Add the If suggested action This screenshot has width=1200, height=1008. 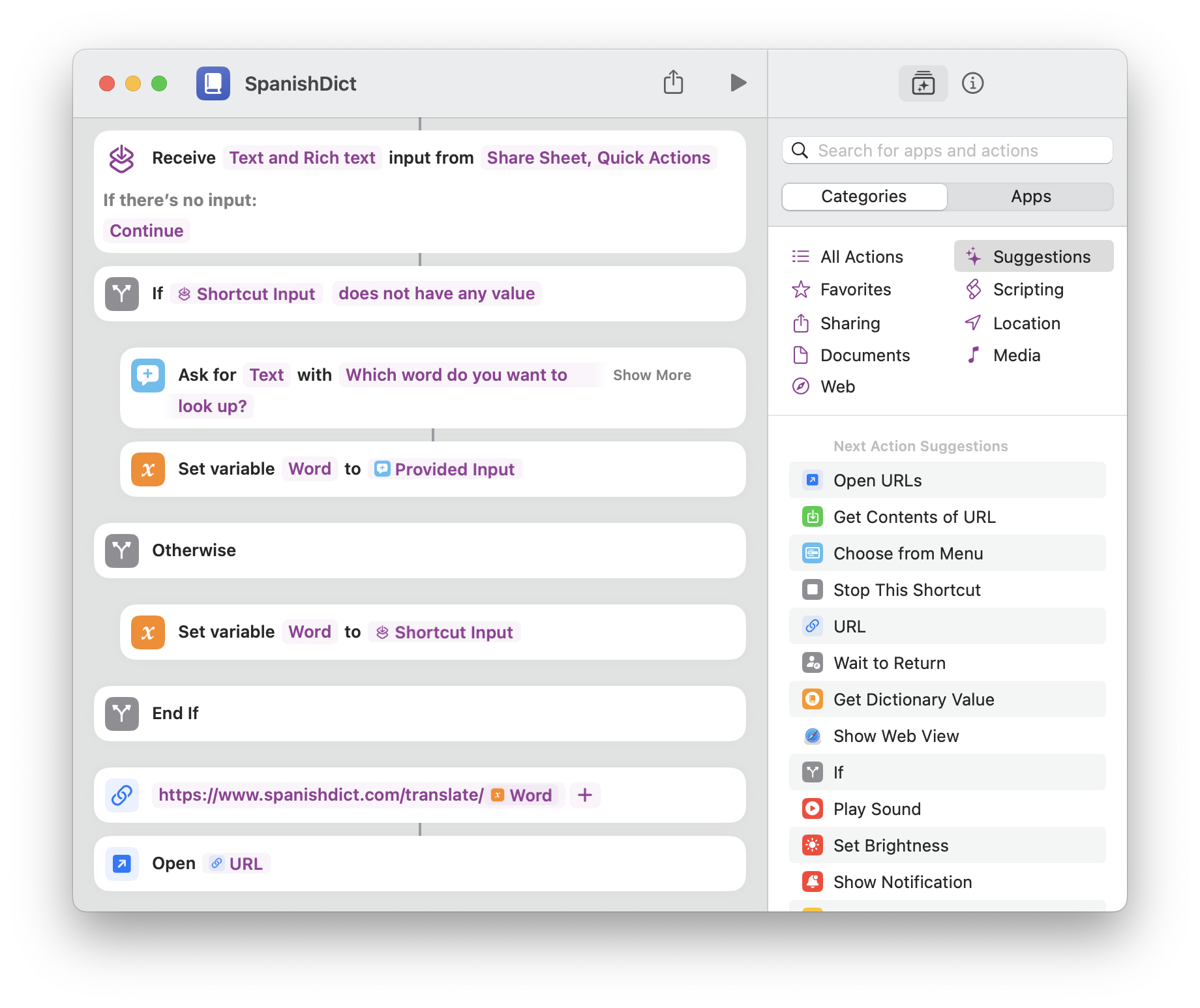point(947,773)
